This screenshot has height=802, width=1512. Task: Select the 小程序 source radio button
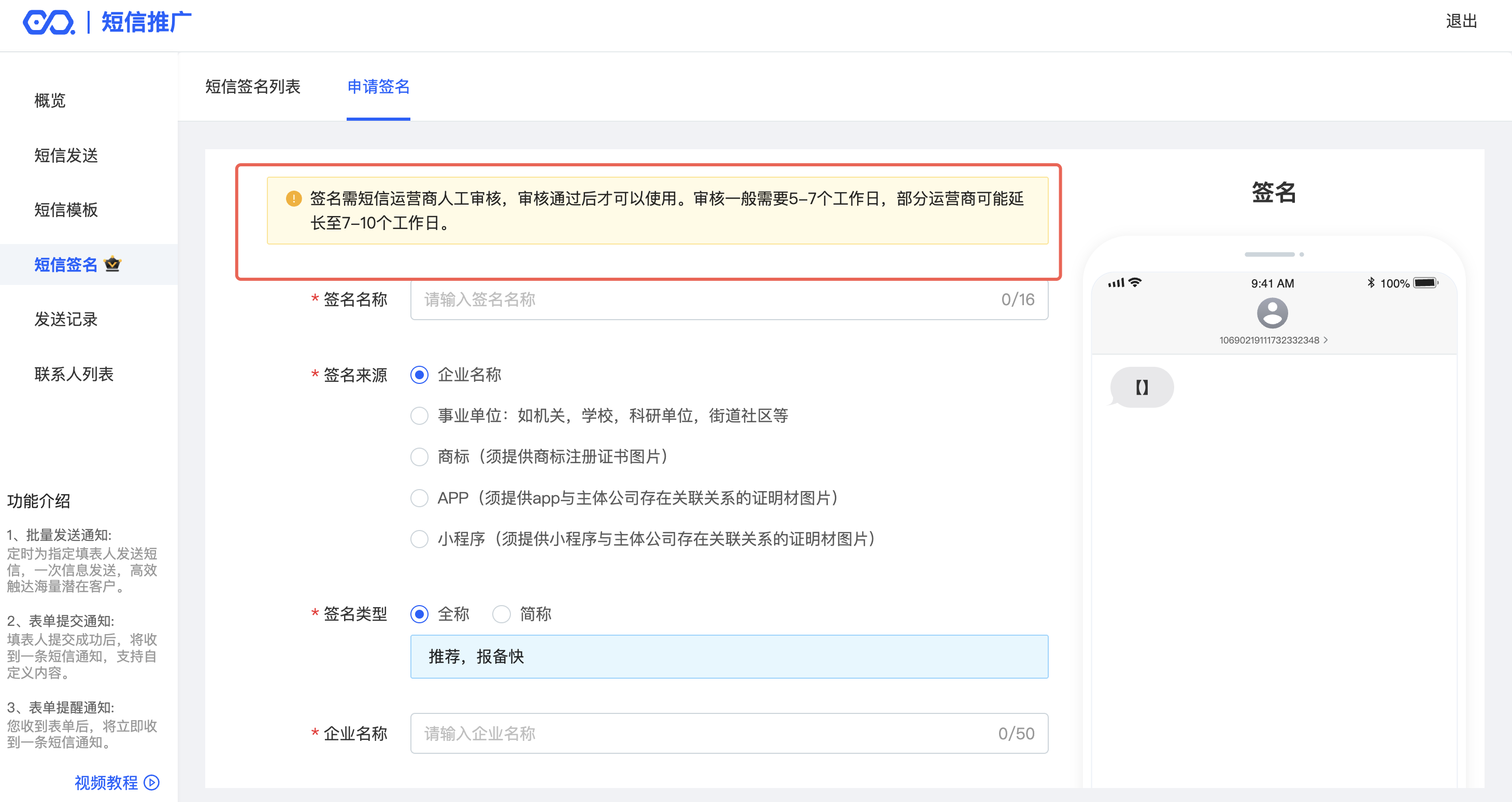pos(419,539)
